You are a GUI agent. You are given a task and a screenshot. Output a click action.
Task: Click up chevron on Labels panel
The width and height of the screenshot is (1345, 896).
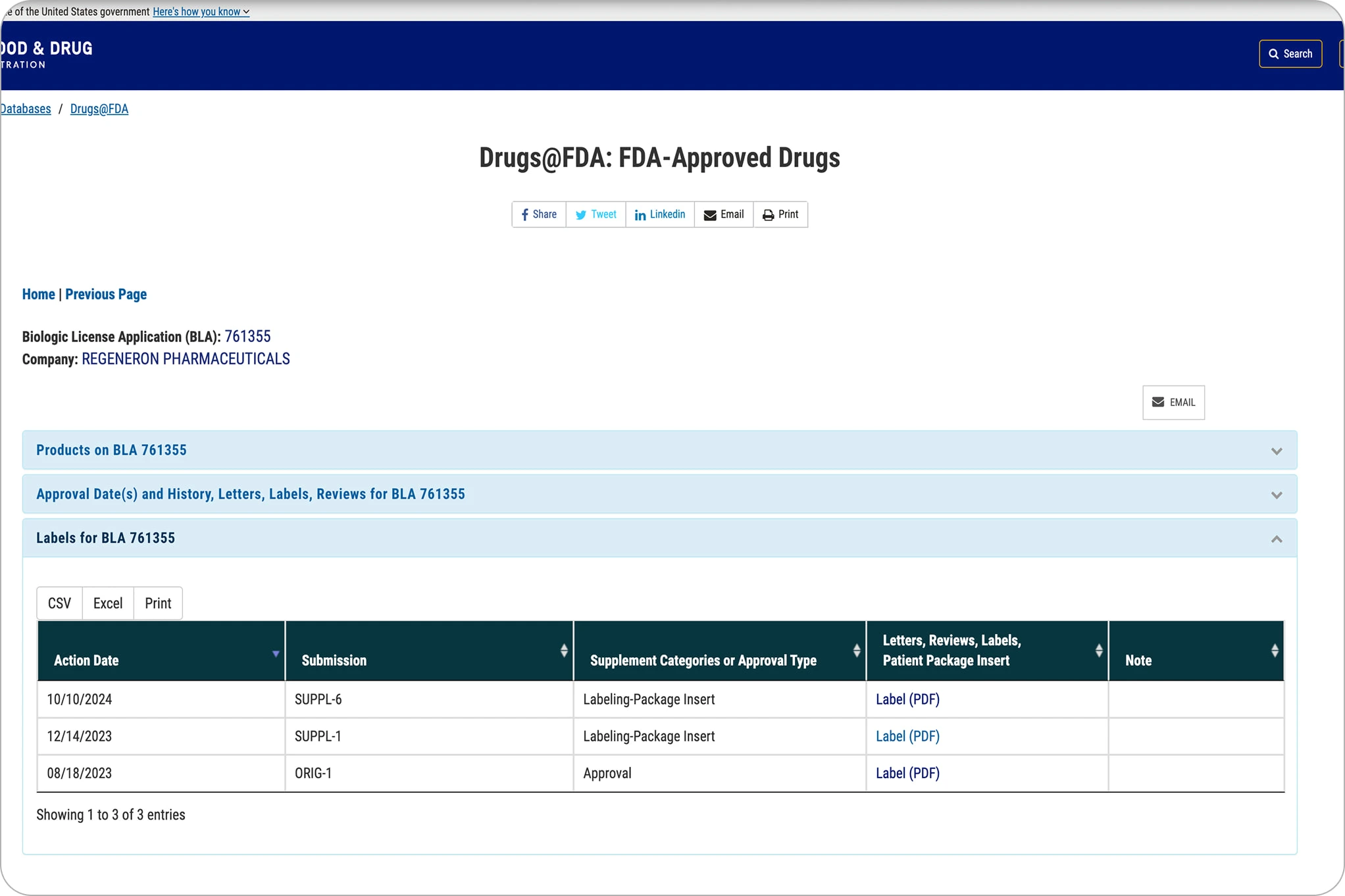point(1277,539)
